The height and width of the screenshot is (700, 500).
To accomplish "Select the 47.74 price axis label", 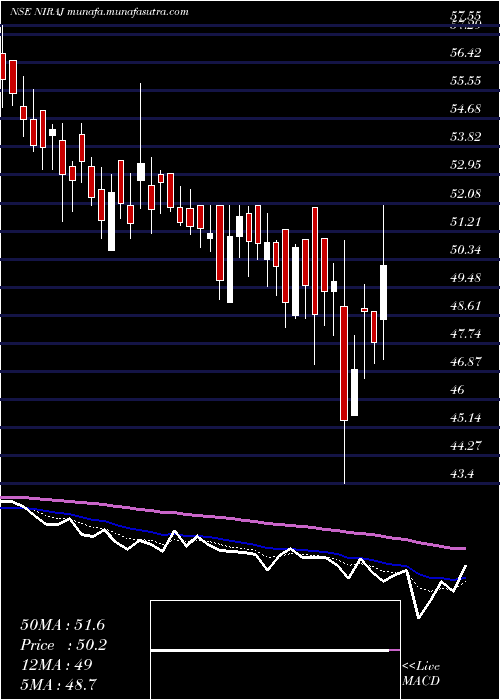I will tap(466, 333).
